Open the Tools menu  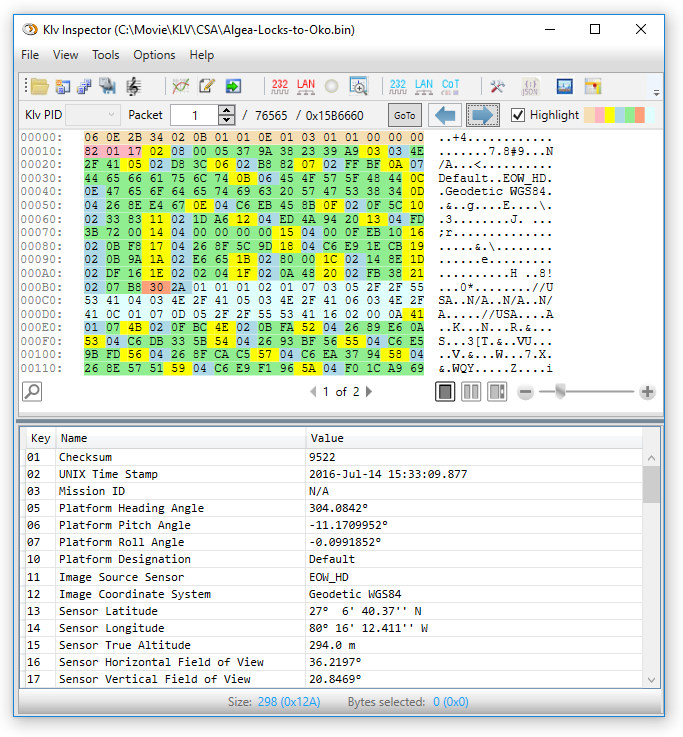tap(105, 55)
